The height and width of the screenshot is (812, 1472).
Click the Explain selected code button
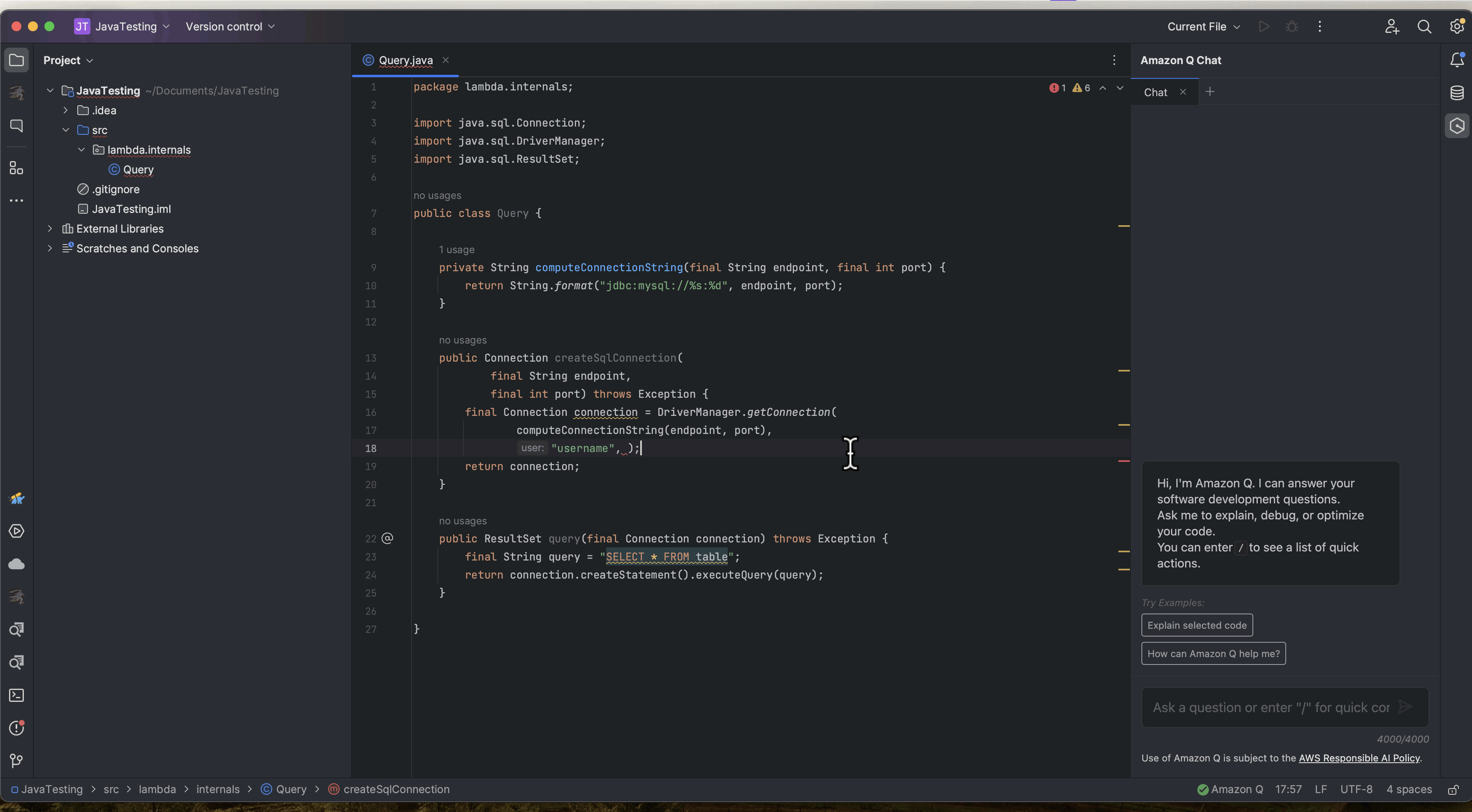point(1197,625)
